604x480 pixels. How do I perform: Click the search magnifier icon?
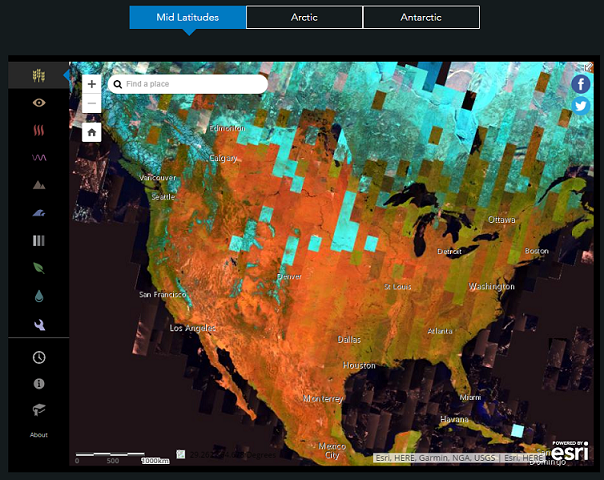[x=118, y=84]
